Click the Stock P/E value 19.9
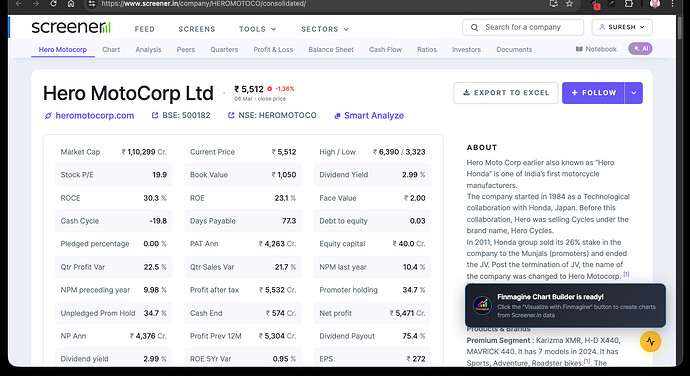The width and height of the screenshot is (690, 376). point(160,175)
